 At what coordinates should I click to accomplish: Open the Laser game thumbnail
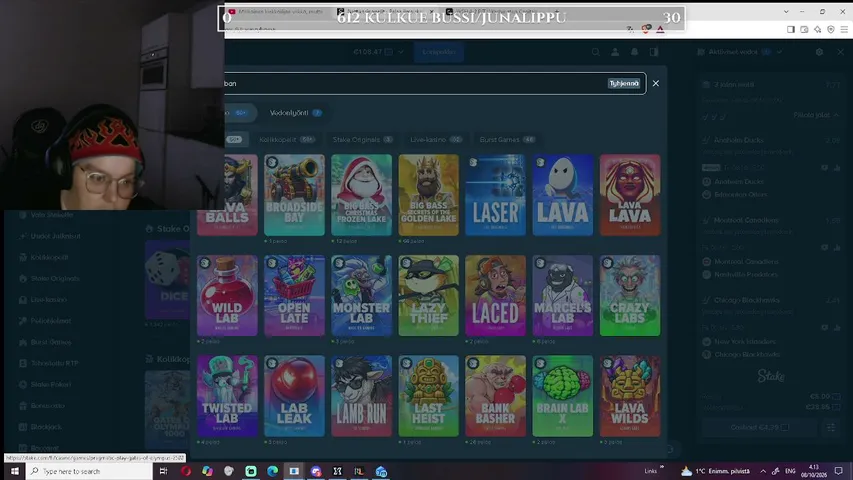[x=496, y=195]
